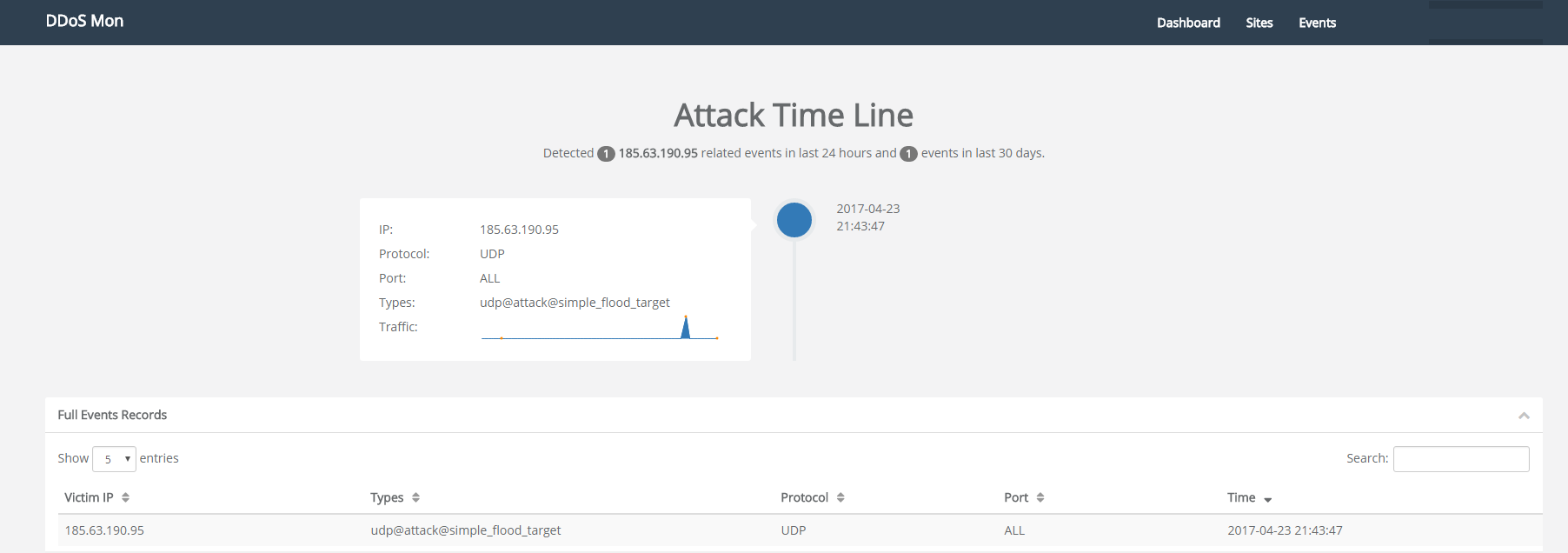Image resolution: width=1568 pixels, height=553 pixels.
Task: Click udp@attack@simple_flood_target table cell
Action: point(466,530)
